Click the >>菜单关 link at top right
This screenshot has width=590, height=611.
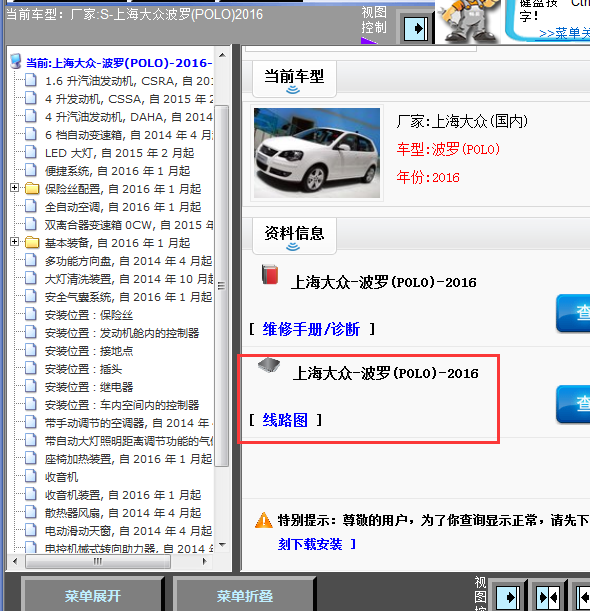564,34
